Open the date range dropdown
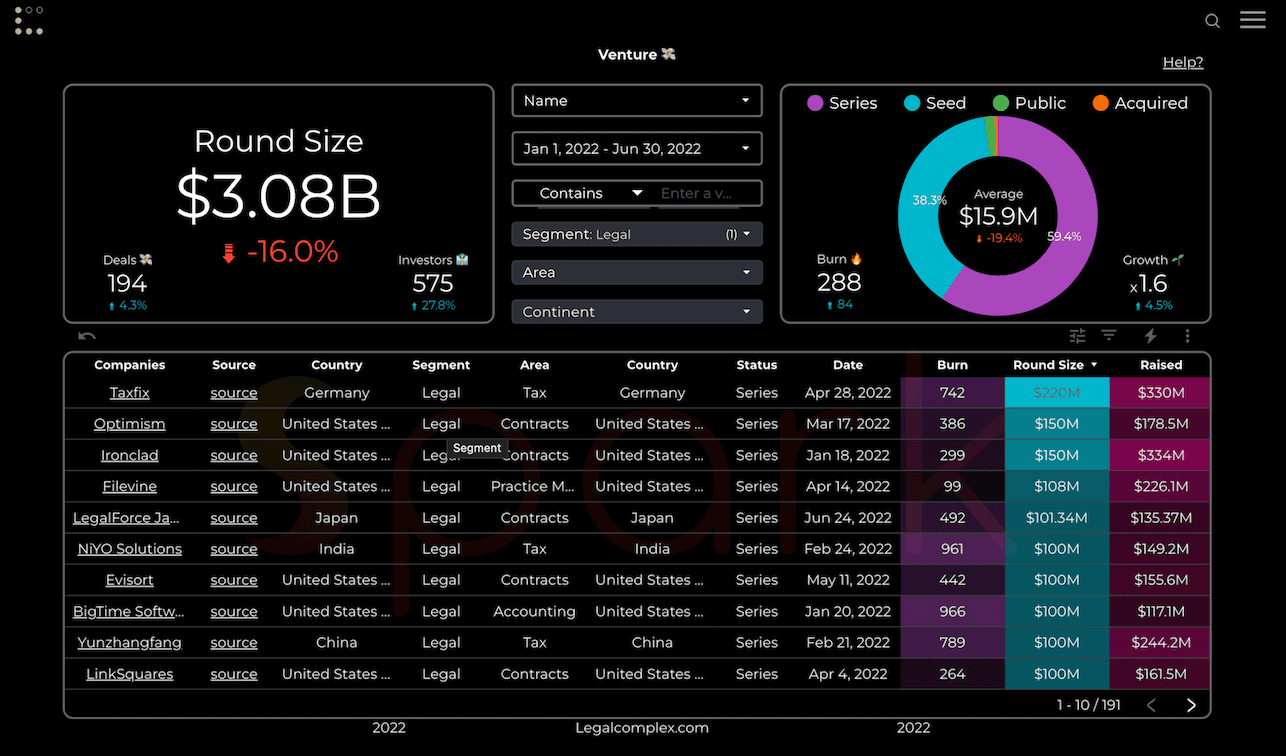This screenshot has width=1286, height=756. (637, 149)
